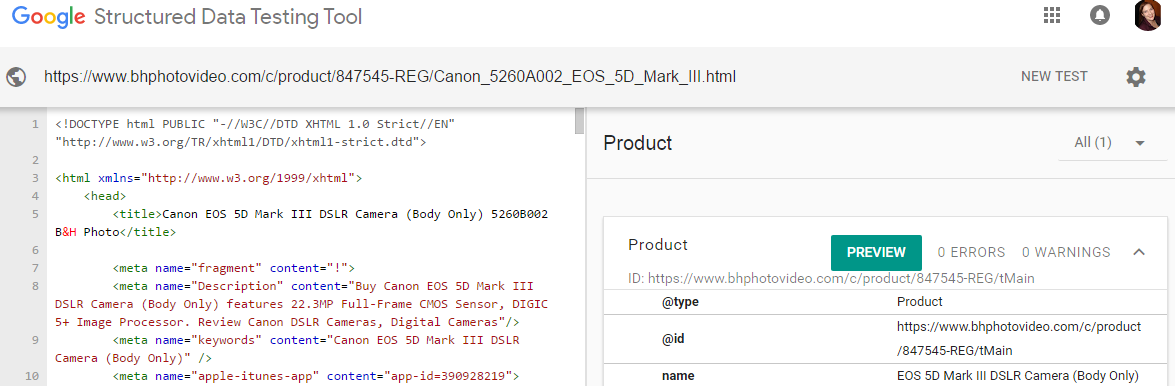Open the notifications bell icon
Viewport: 1175px width, 386px height.
tap(1099, 16)
